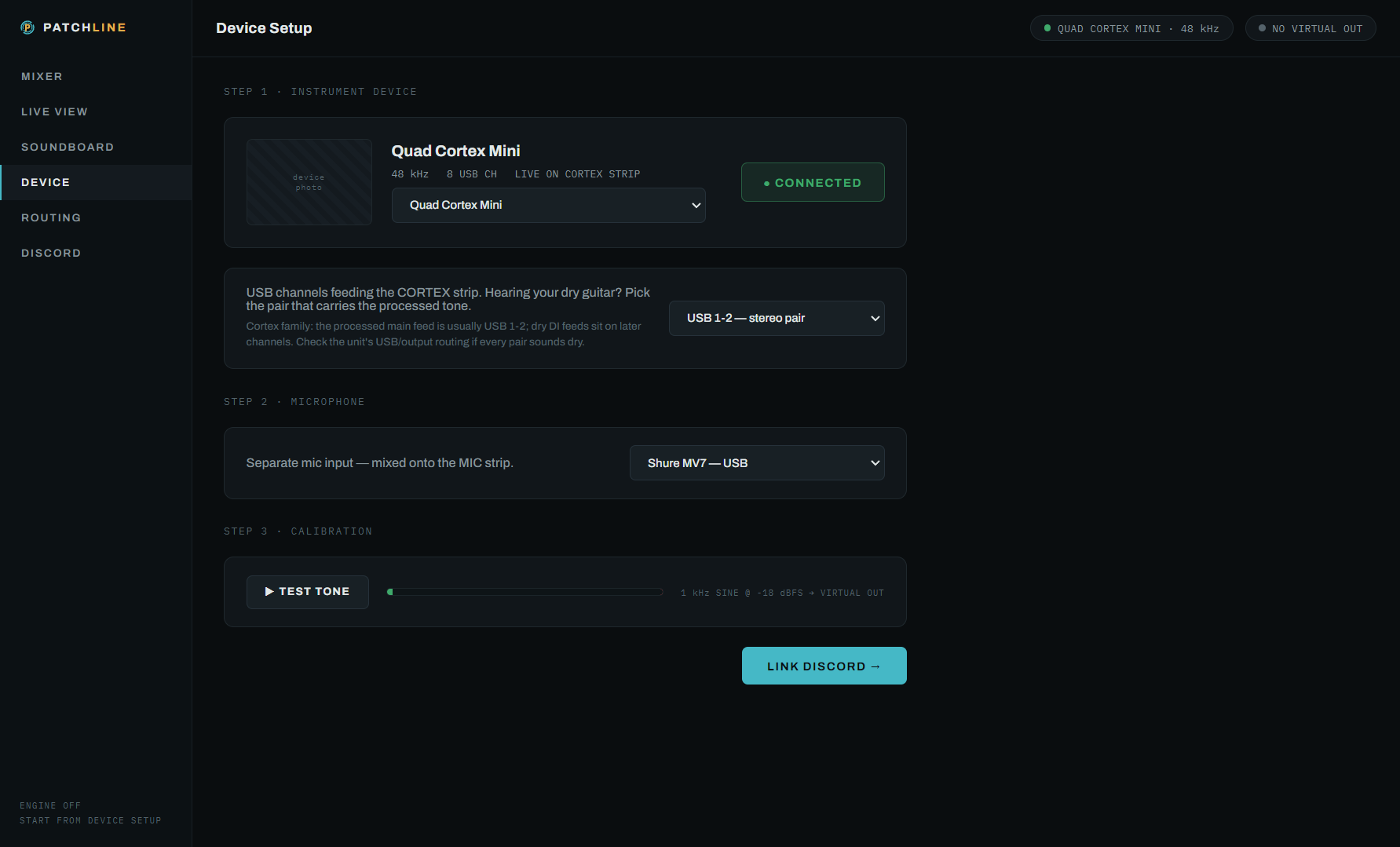Screen dimensions: 1400x847
Task: Click the '1 kHz SINE @ -18 dBFS' label
Action: coord(782,593)
